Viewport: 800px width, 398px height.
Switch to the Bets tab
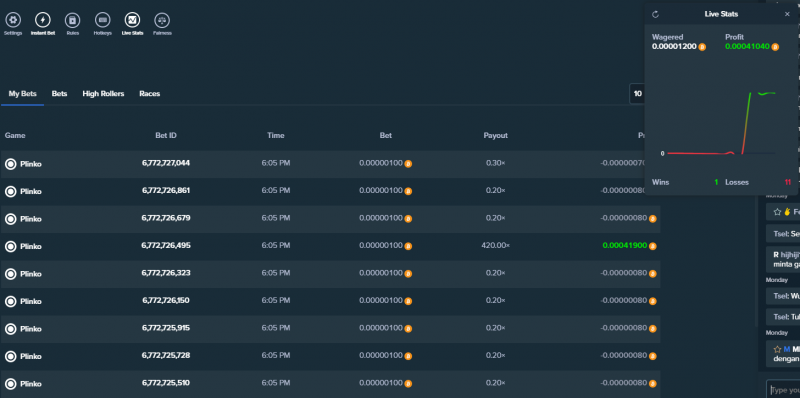(59, 94)
